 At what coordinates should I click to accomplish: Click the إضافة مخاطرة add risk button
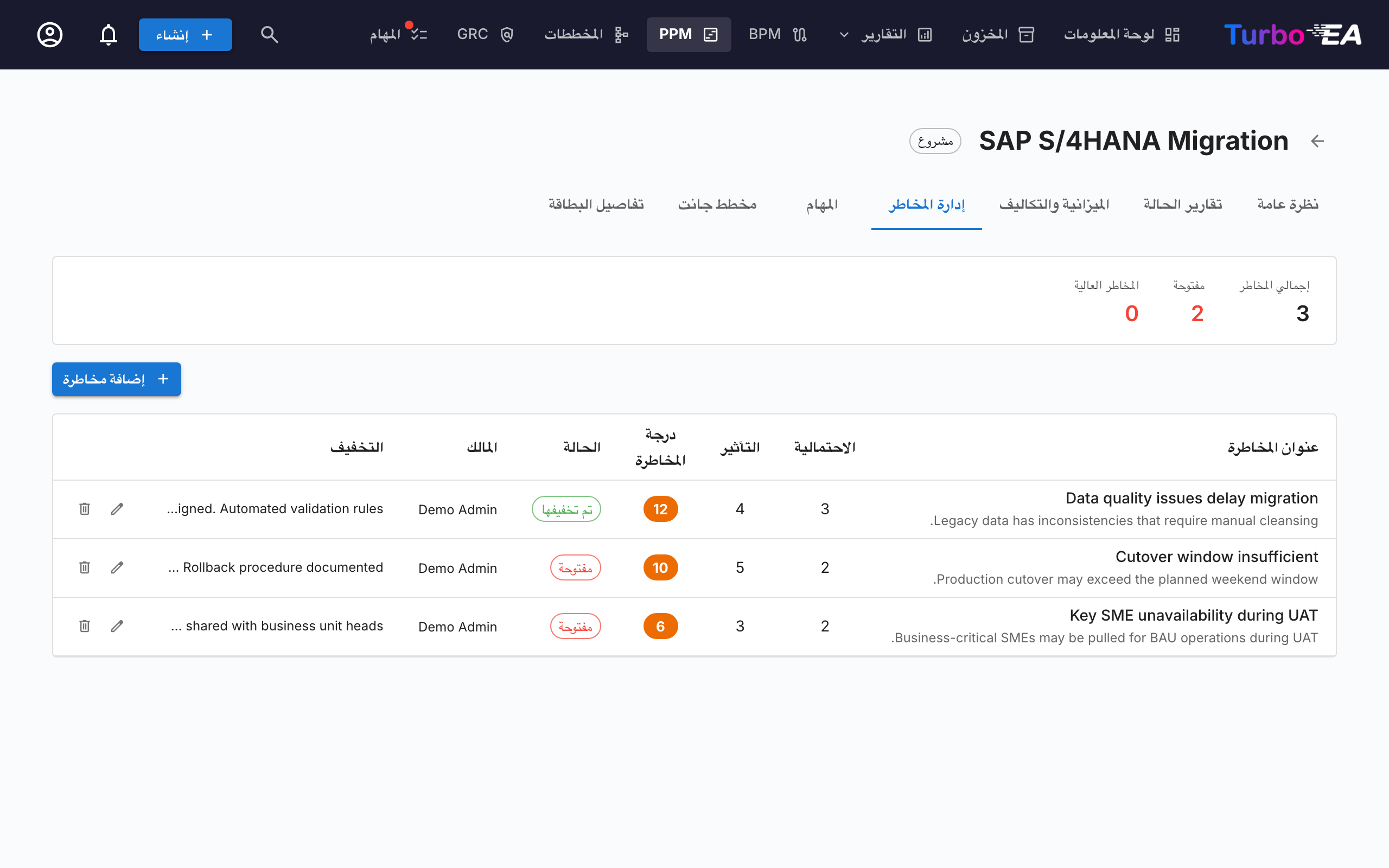117,379
